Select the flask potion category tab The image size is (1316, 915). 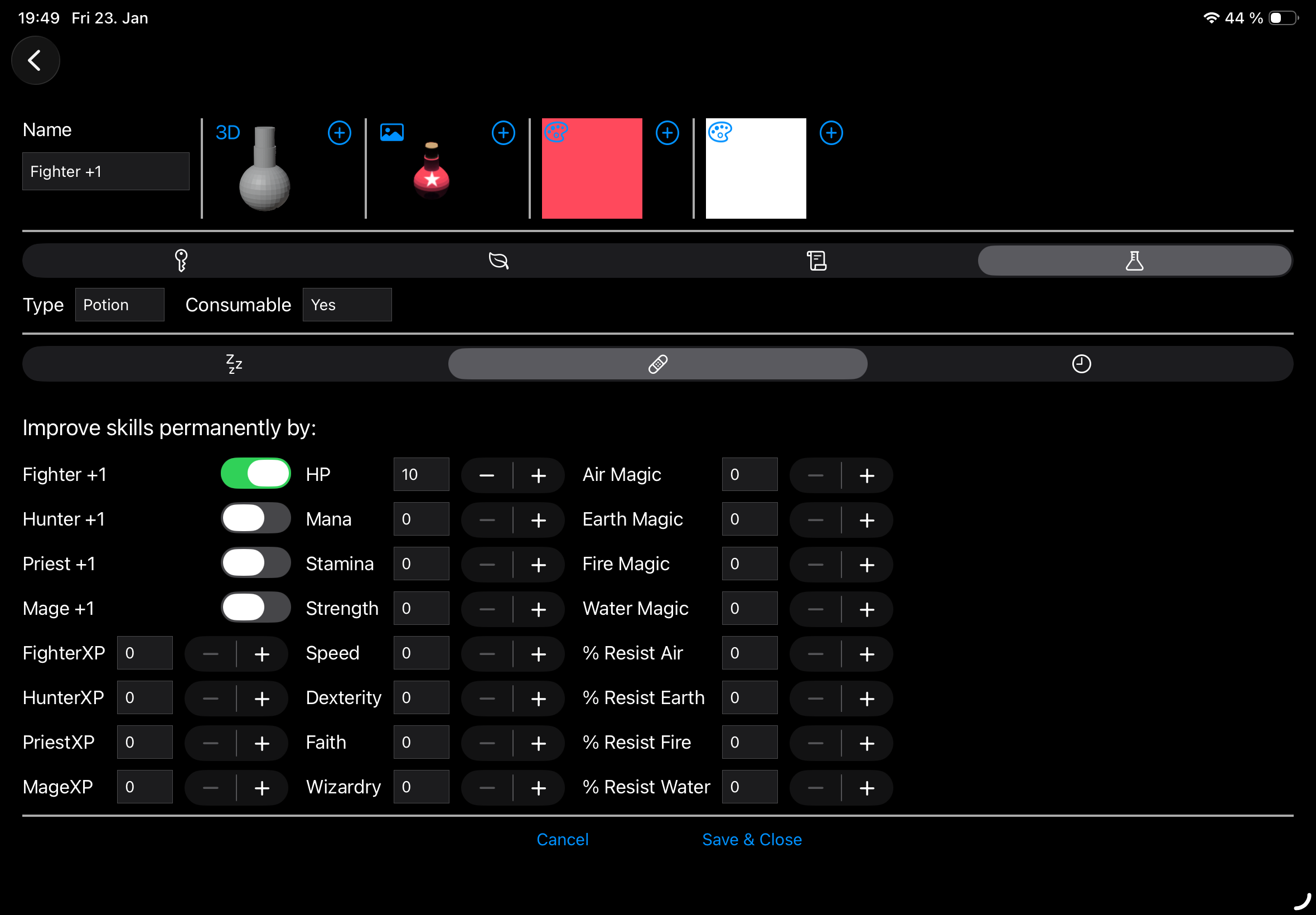pos(1134,261)
